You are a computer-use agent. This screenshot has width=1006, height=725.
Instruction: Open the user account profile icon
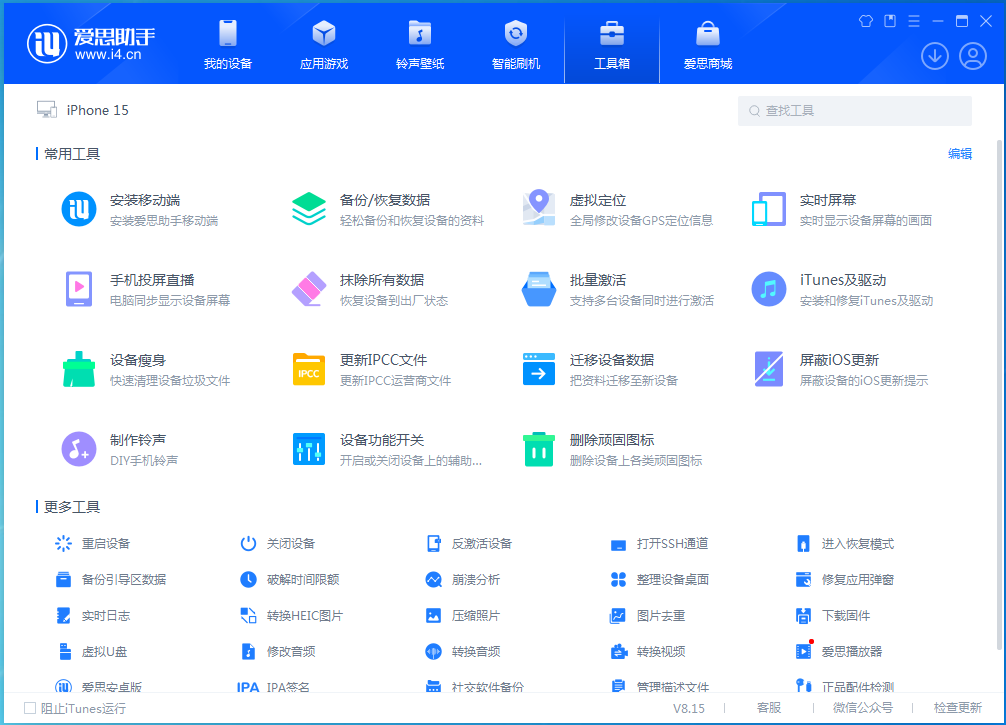(973, 56)
